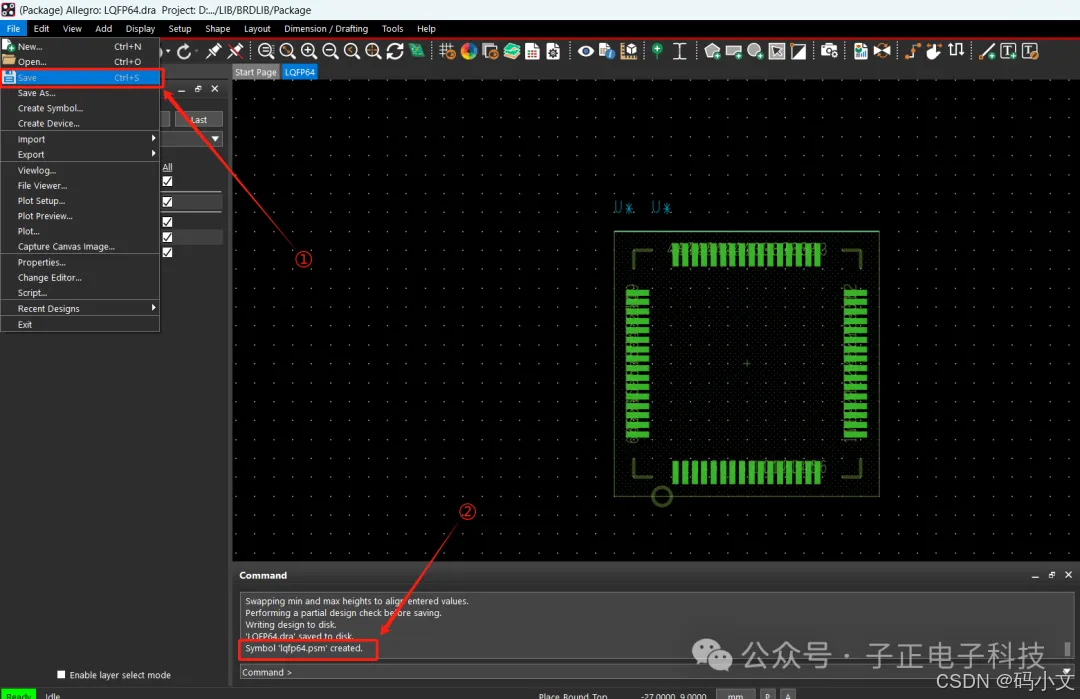Open the constraint spreadsheet document icon
The height and width of the screenshot is (699, 1080).
pos(532,52)
